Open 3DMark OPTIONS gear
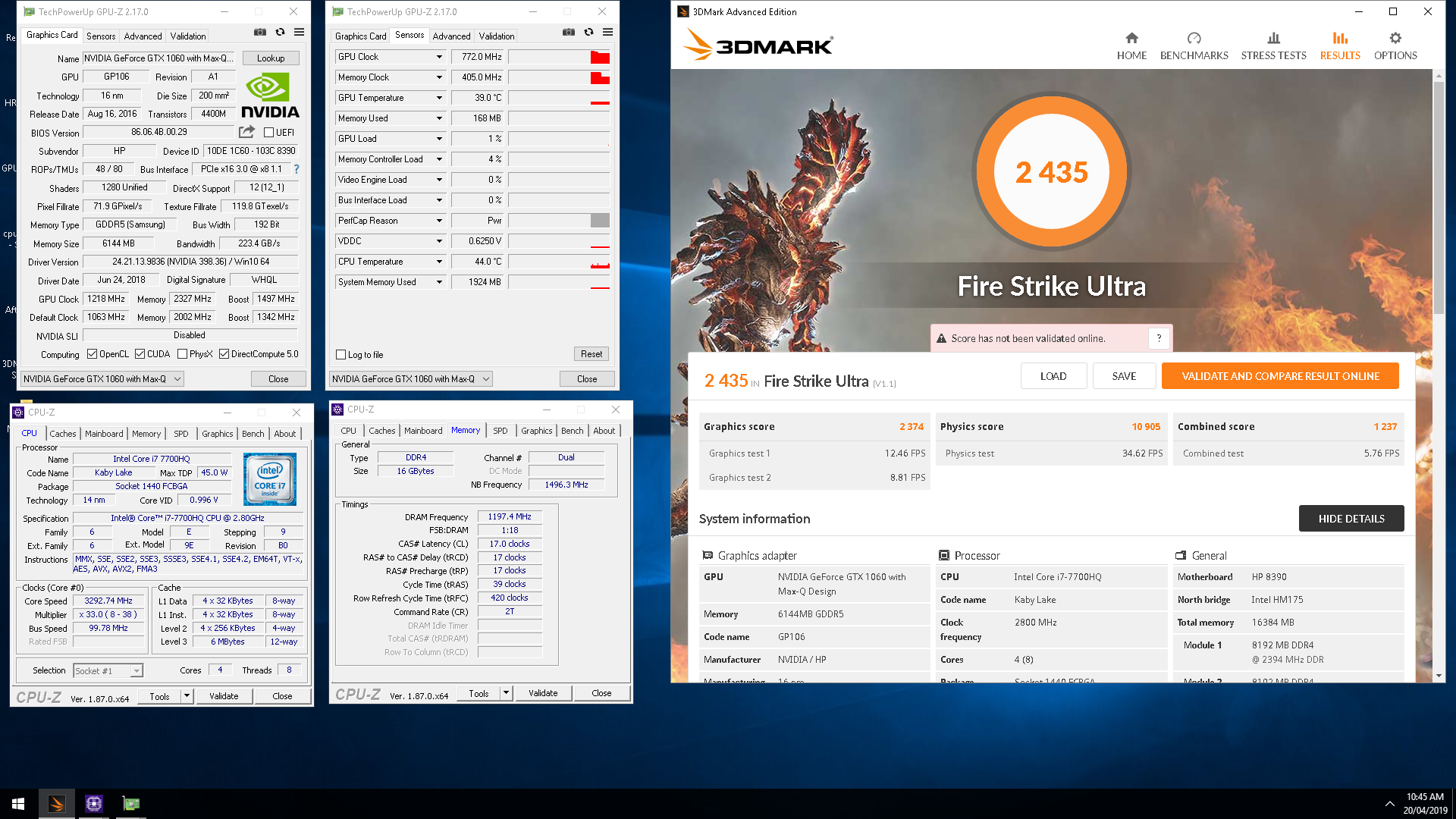Screen dimensions: 1456x819 tap(1395, 46)
